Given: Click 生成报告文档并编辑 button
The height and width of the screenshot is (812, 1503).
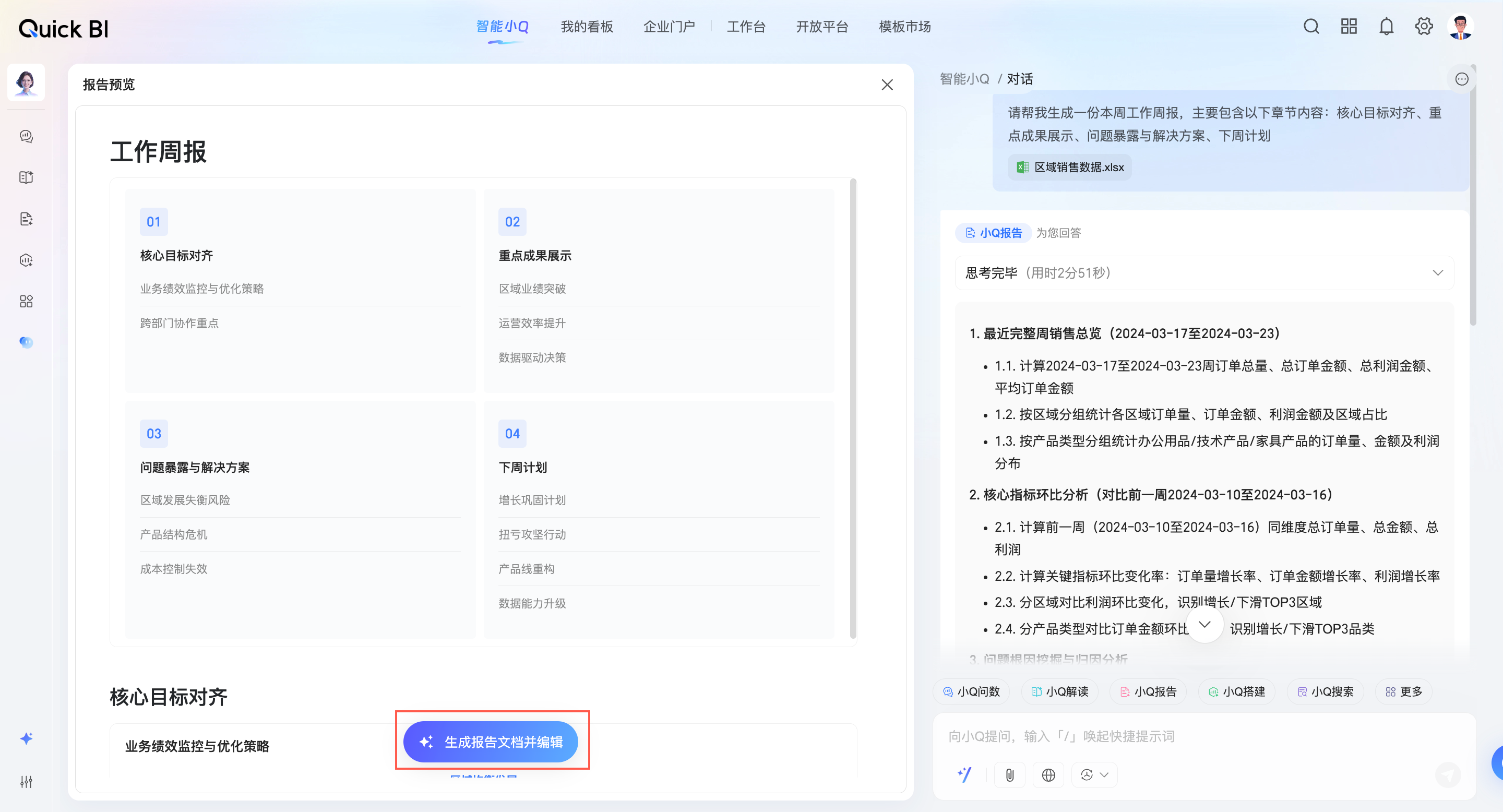Looking at the screenshot, I should pos(491,742).
